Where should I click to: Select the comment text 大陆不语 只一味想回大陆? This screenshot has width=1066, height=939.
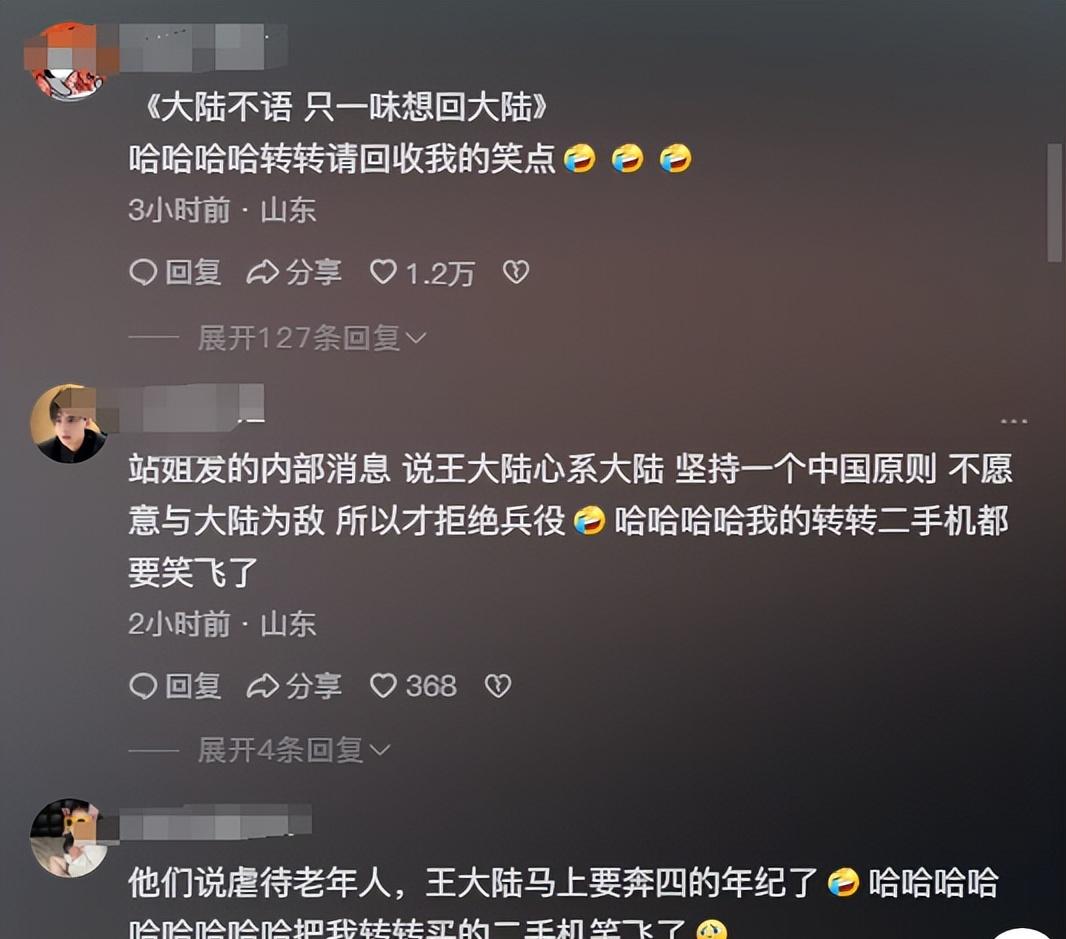[347, 107]
